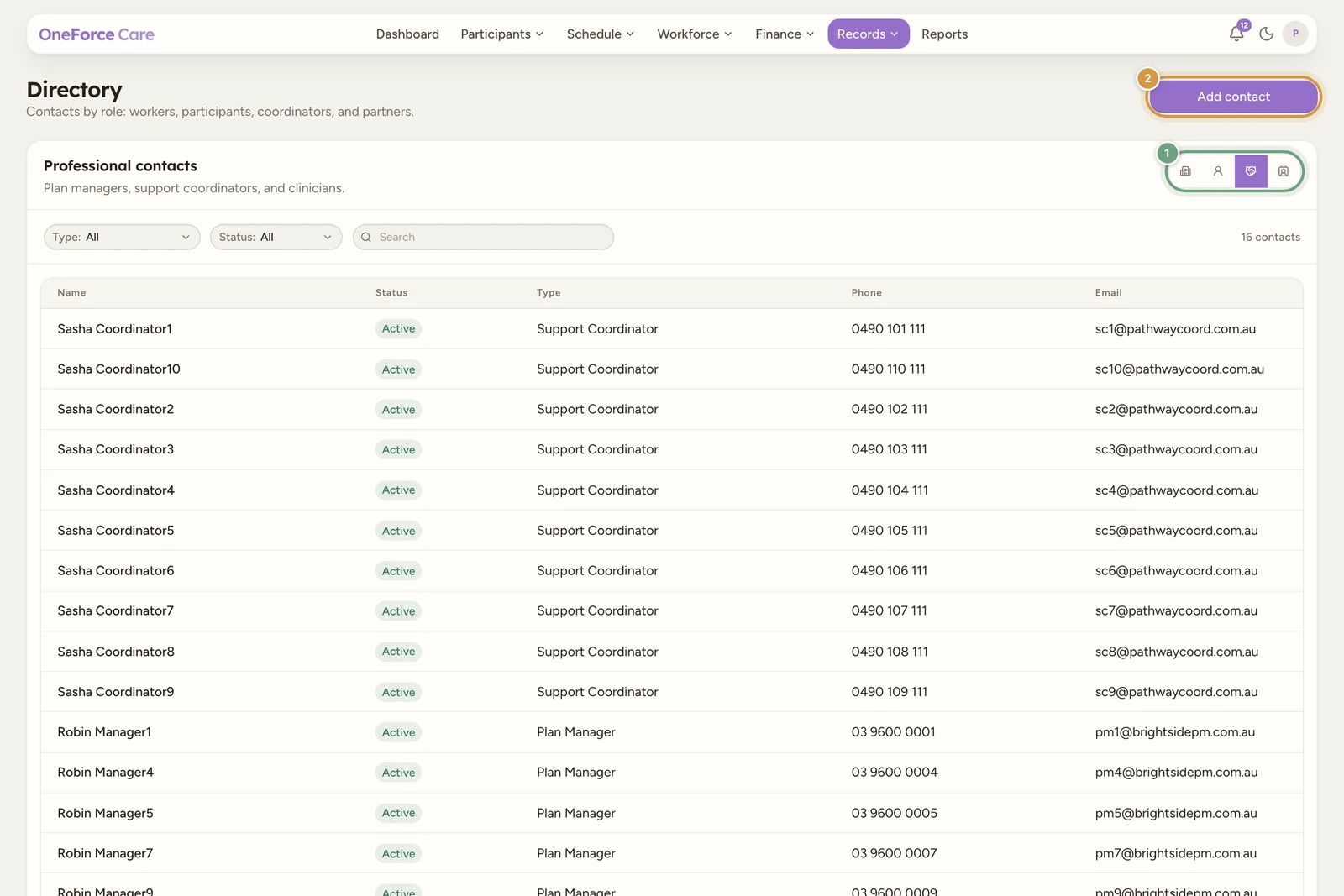
Task: Open the Sasha Coordinator1 contact
Action: [114, 329]
